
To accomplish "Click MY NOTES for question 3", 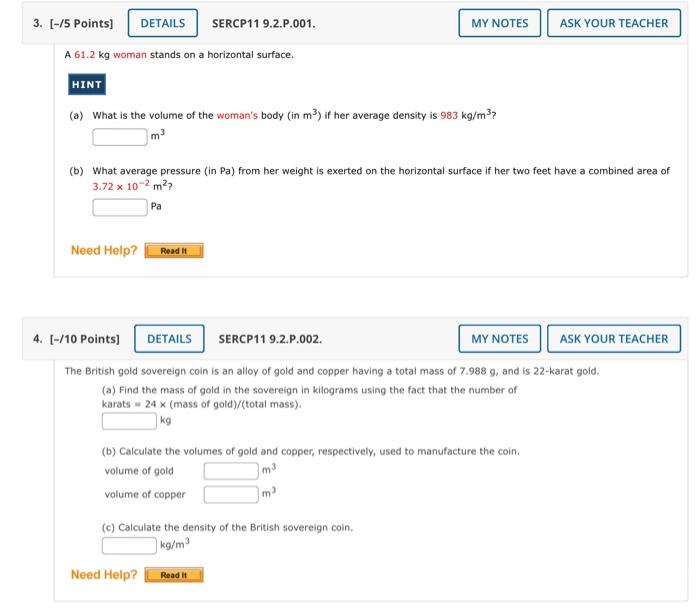I will coord(500,23).
